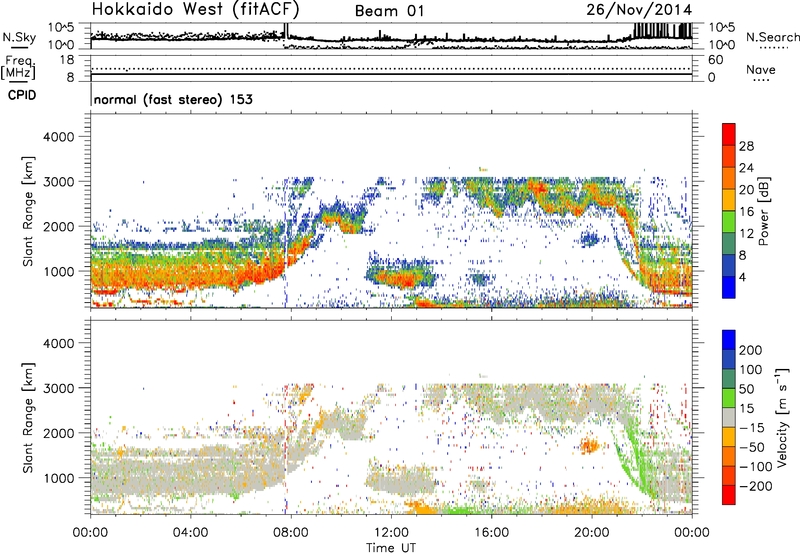Click the '16:00' time tick label
Screen dimensions: 800x554
[x=491, y=532]
